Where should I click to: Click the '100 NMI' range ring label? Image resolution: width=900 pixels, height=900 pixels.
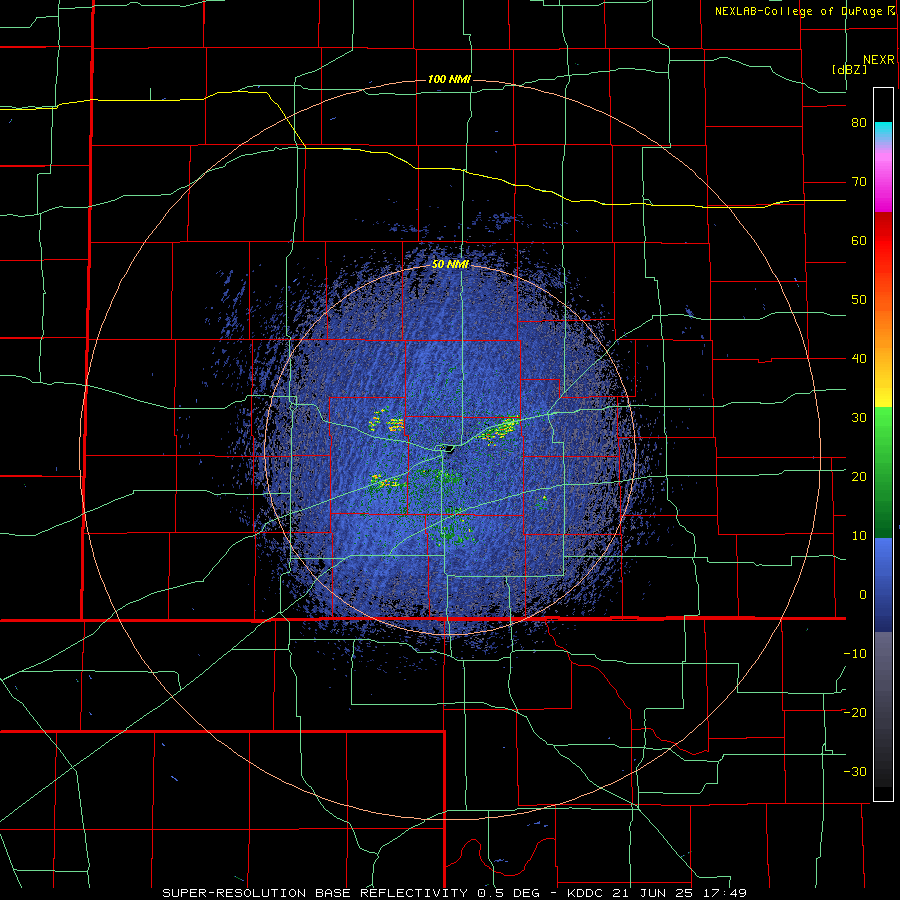tap(449, 79)
